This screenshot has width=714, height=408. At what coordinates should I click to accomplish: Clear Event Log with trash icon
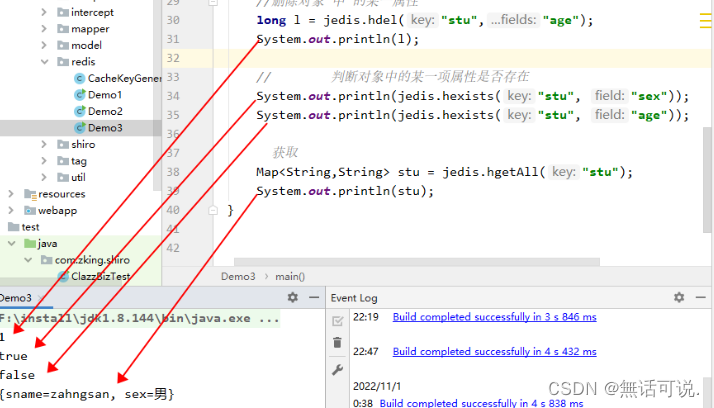tap(337, 342)
